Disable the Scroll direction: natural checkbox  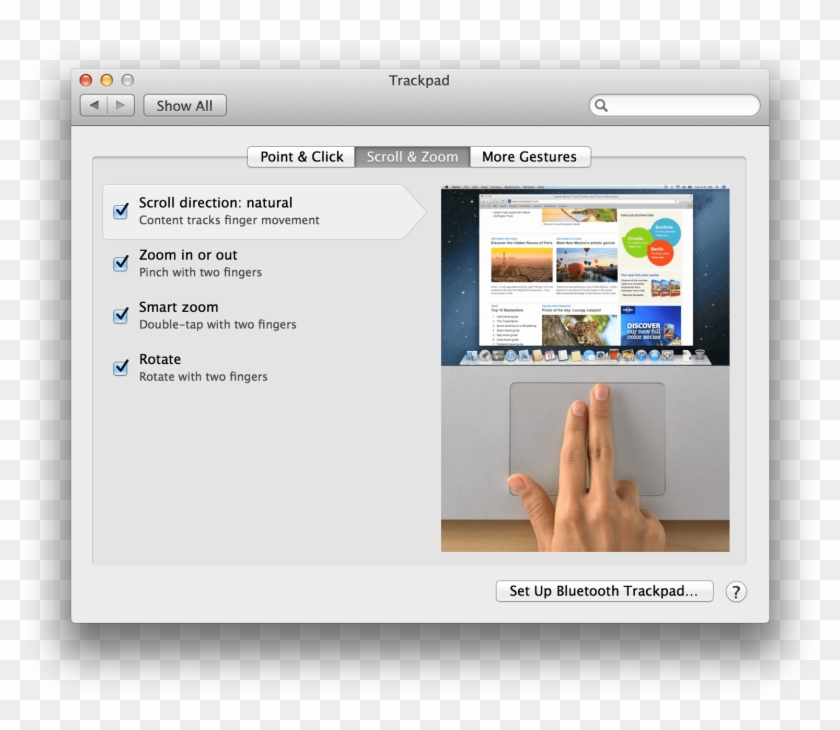tap(121, 211)
